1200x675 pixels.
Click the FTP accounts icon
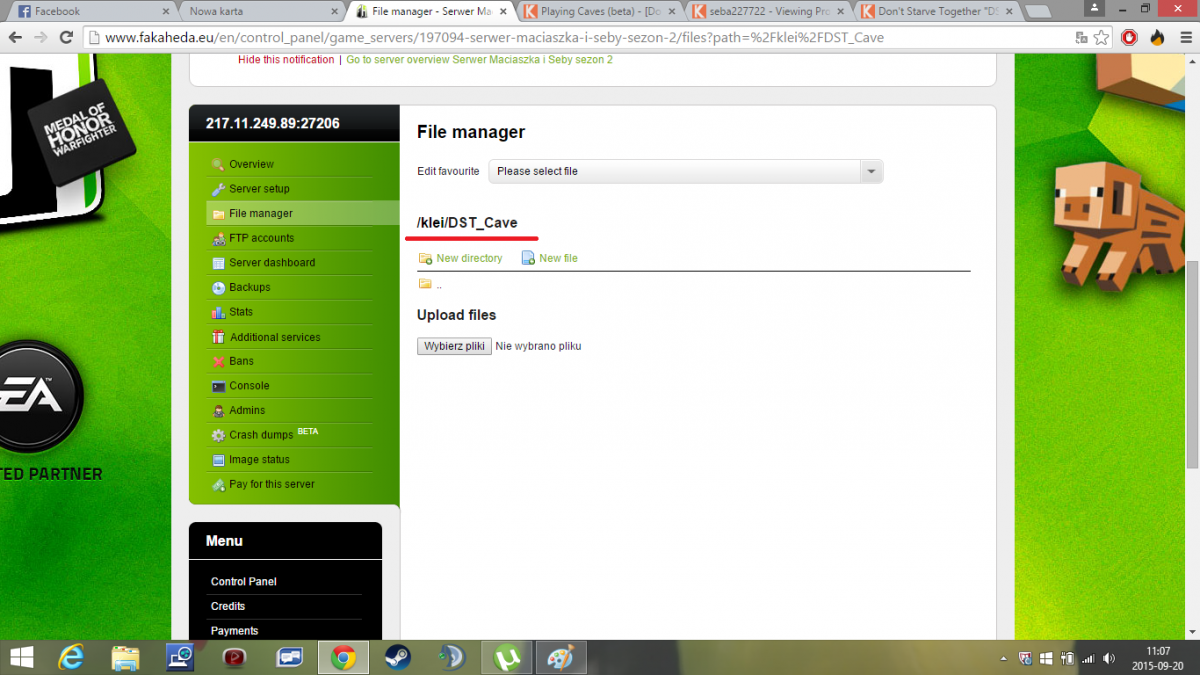coord(218,238)
